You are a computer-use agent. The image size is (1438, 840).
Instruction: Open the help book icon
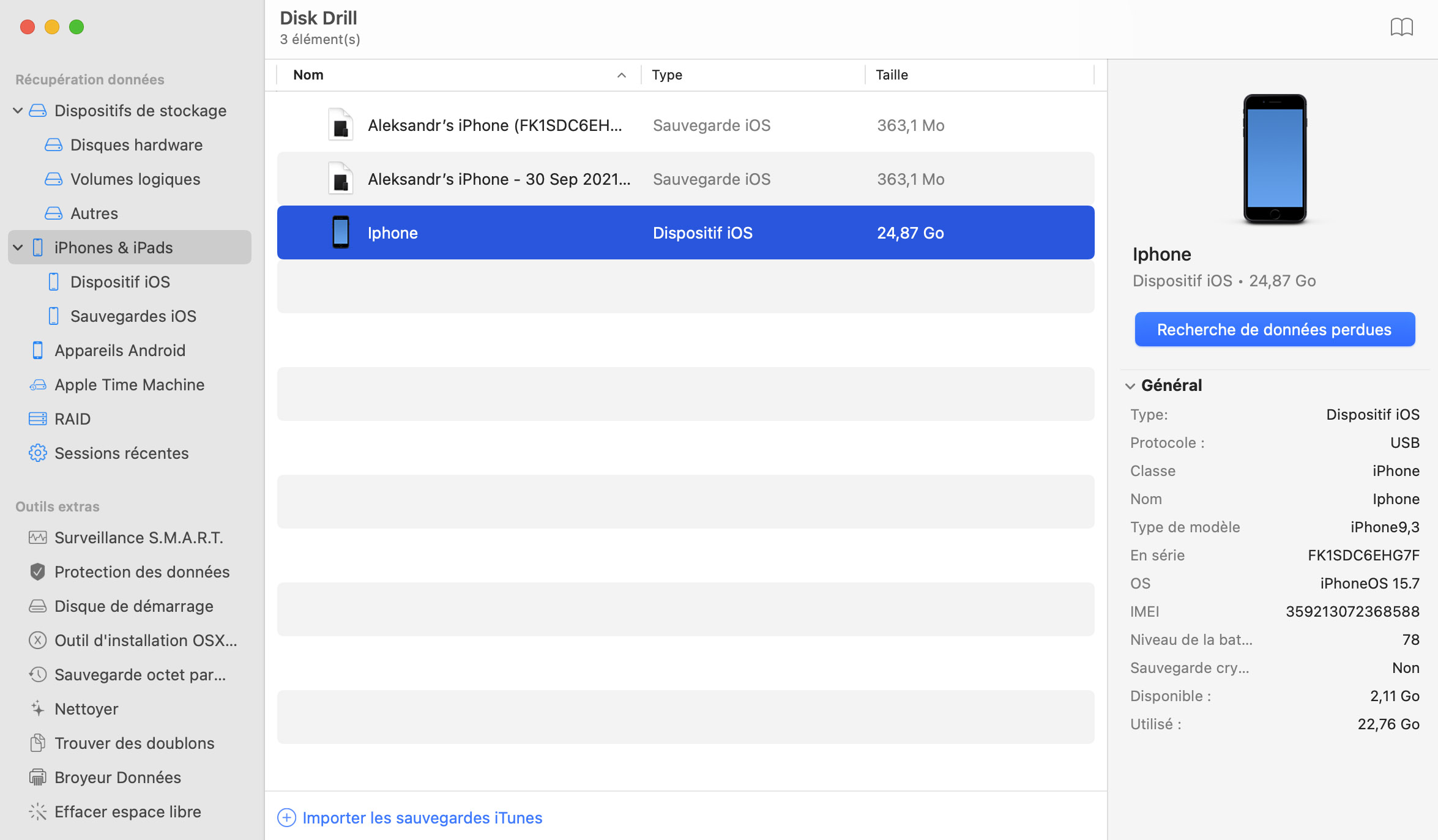pos(1401,27)
